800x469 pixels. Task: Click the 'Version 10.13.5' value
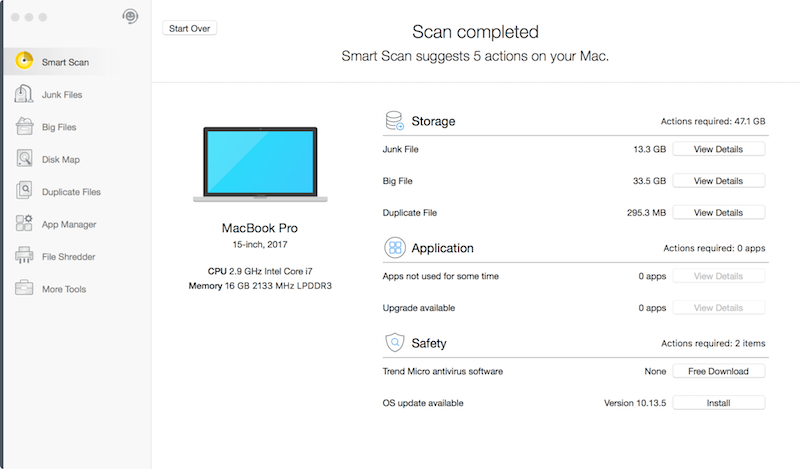click(x=635, y=403)
